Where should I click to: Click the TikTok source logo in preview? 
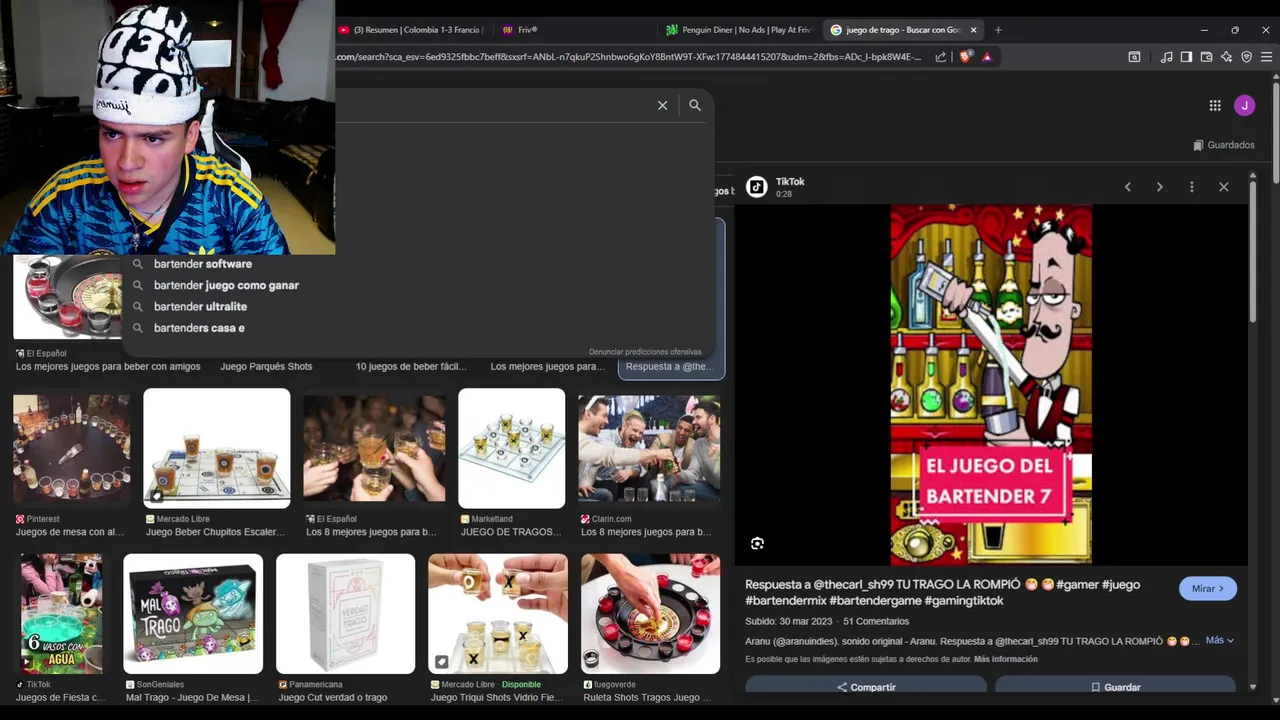point(757,187)
